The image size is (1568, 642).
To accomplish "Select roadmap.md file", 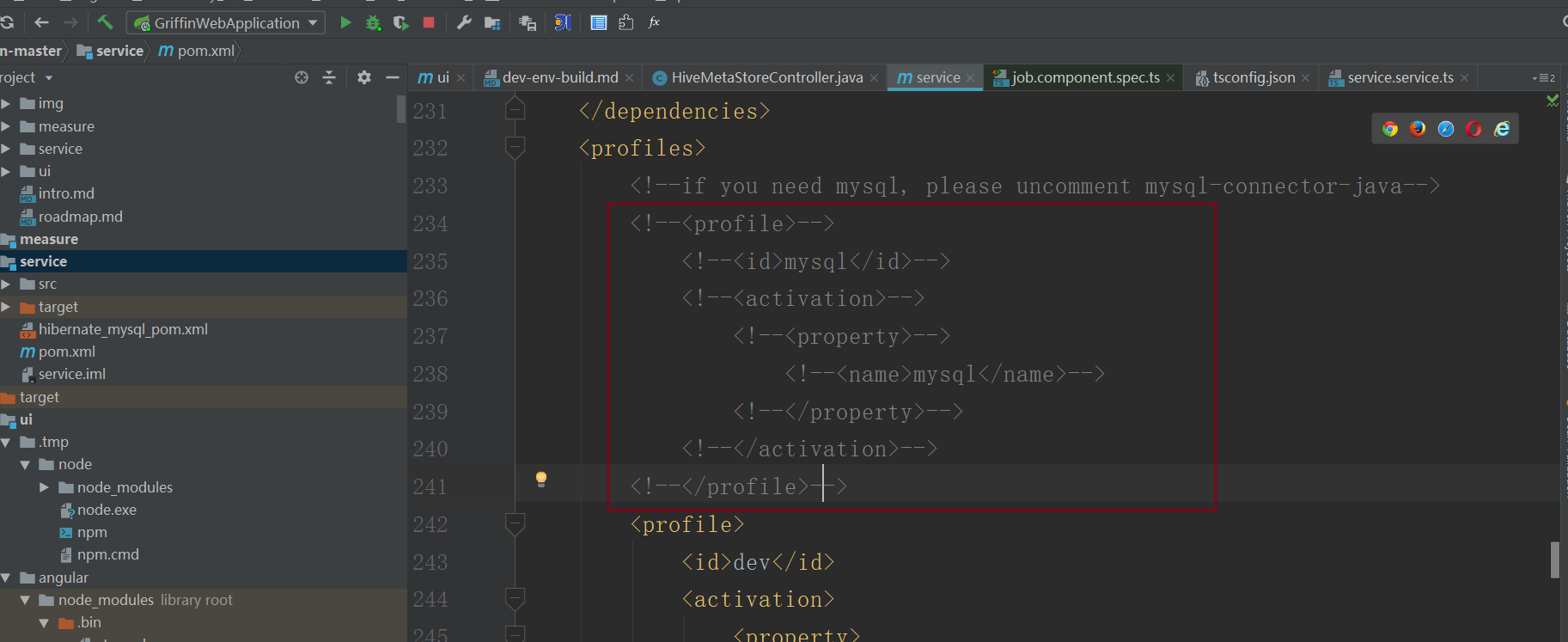I will pyautogui.click(x=71, y=217).
